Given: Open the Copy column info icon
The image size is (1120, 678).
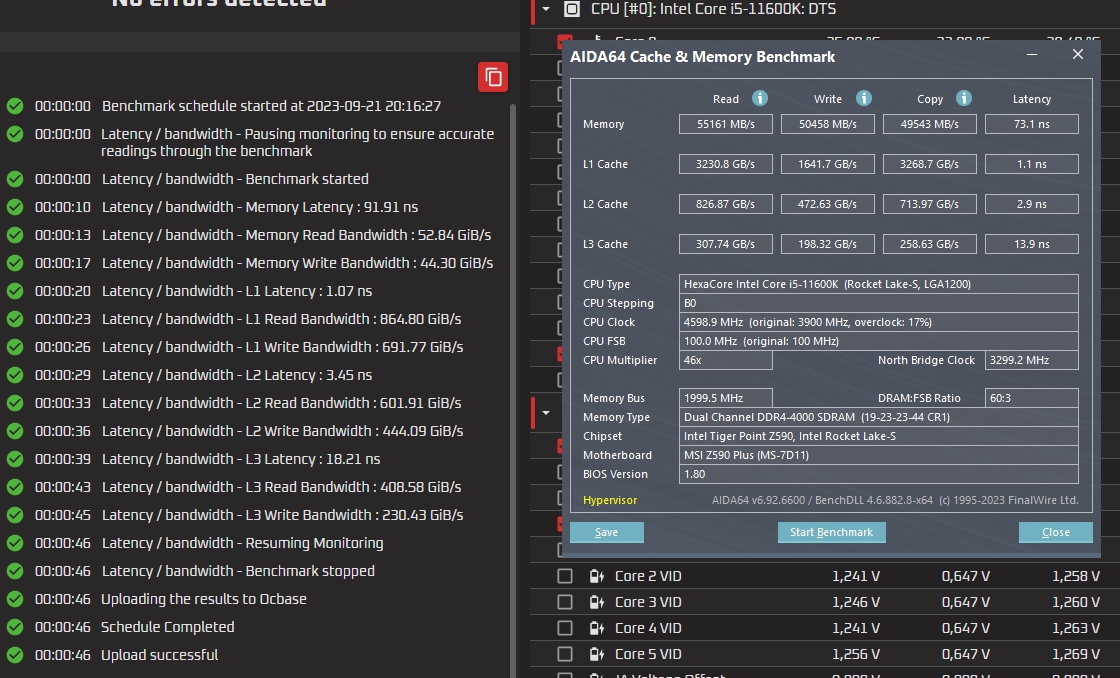Looking at the screenshot, I should 963,98.
